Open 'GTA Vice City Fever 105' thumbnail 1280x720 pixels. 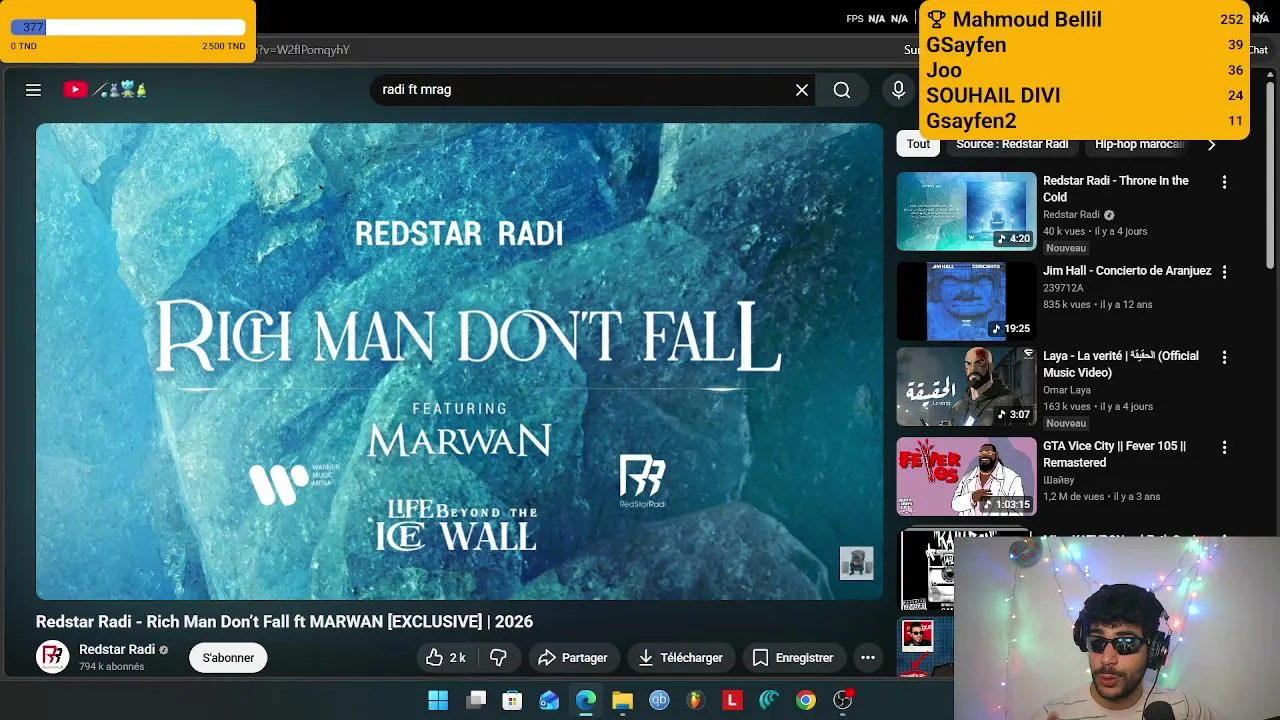tap(966, 477)
